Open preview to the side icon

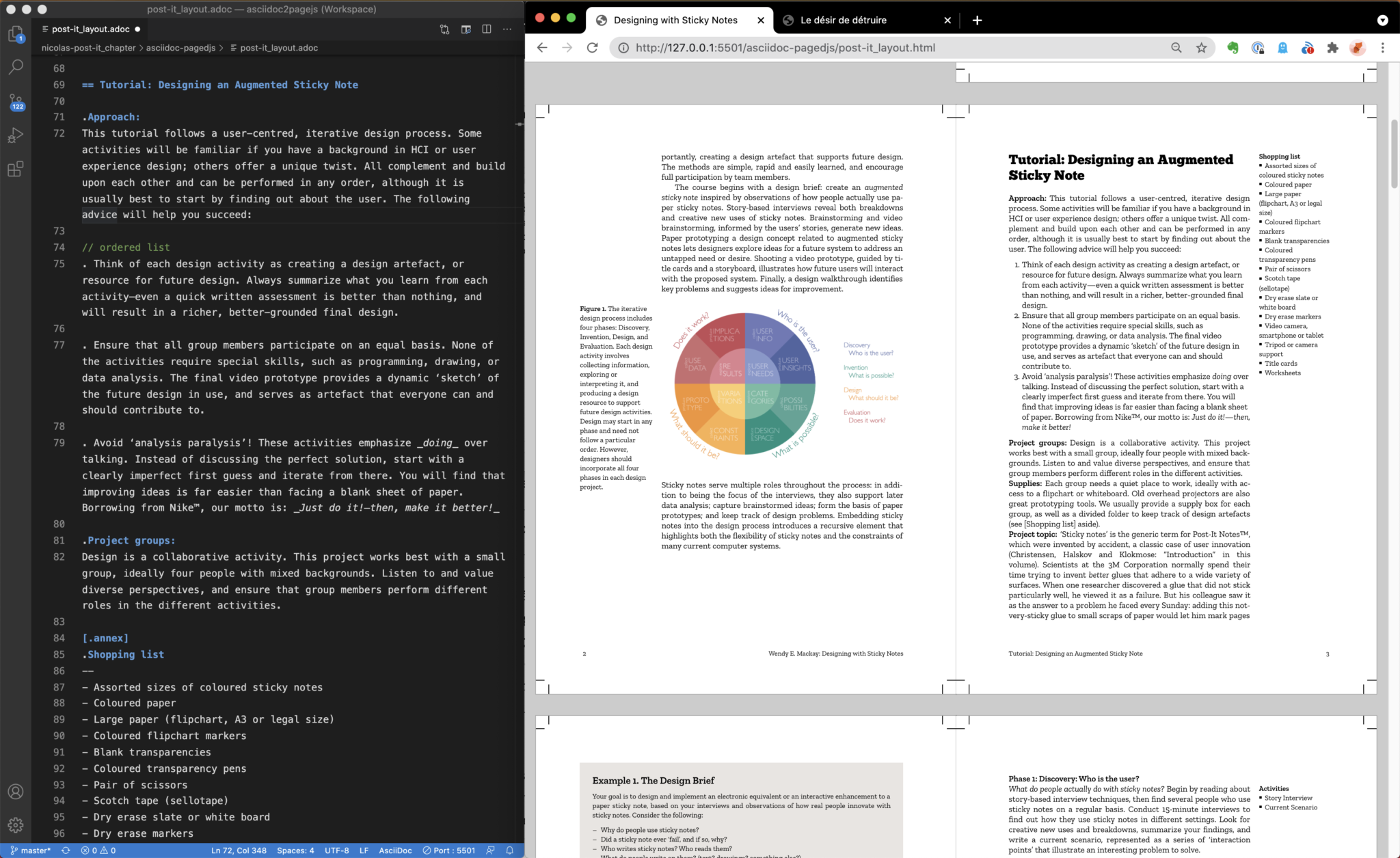point(466,29)
